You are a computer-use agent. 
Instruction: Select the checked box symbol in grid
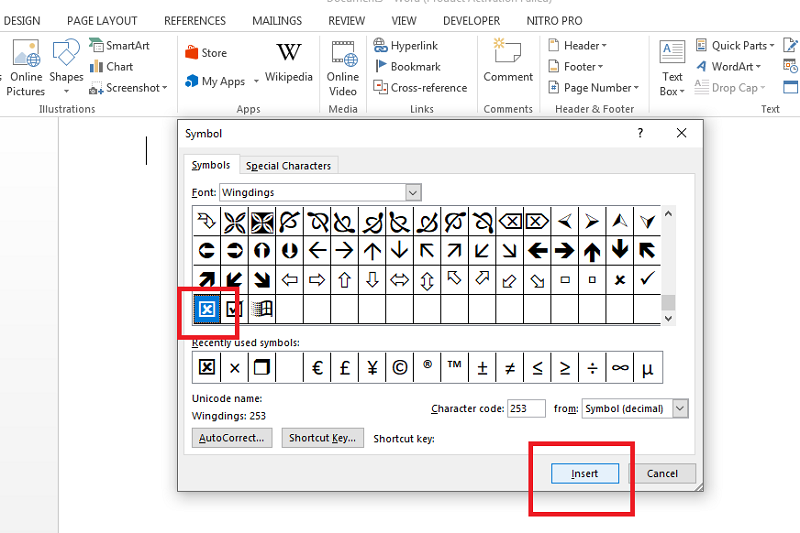pos(234,309)
